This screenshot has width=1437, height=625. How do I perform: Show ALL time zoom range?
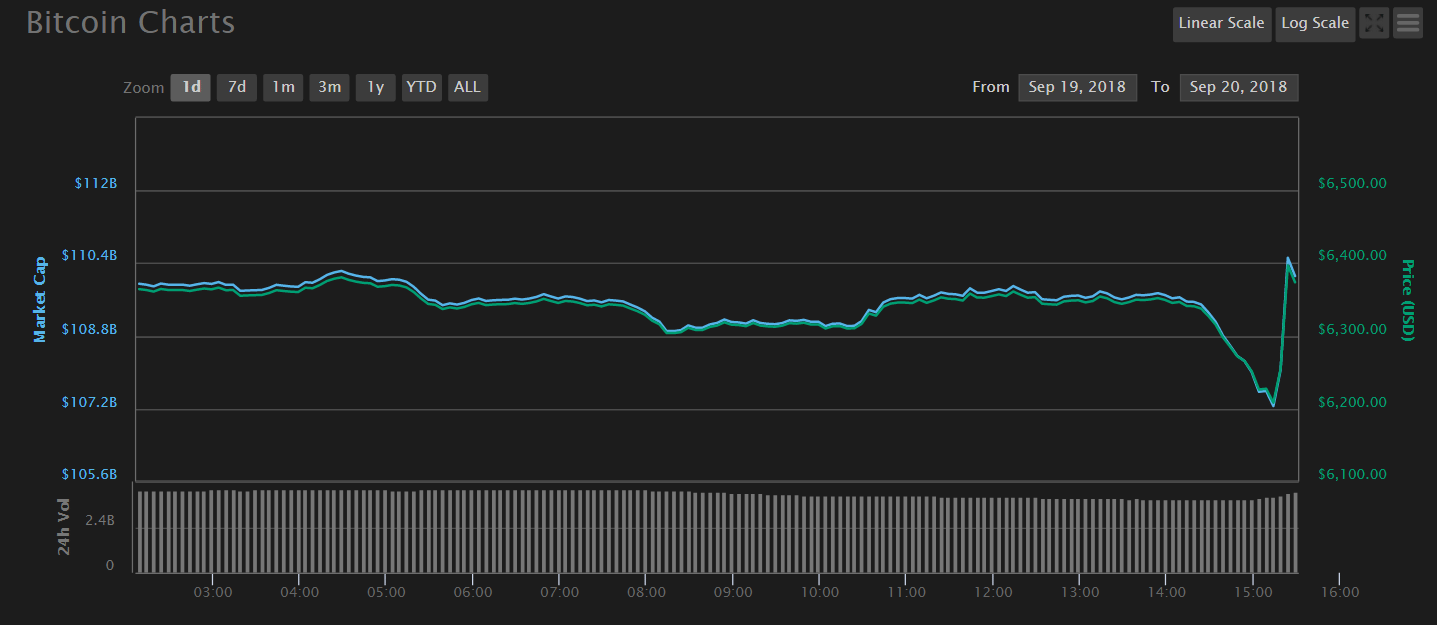[467, 87]
